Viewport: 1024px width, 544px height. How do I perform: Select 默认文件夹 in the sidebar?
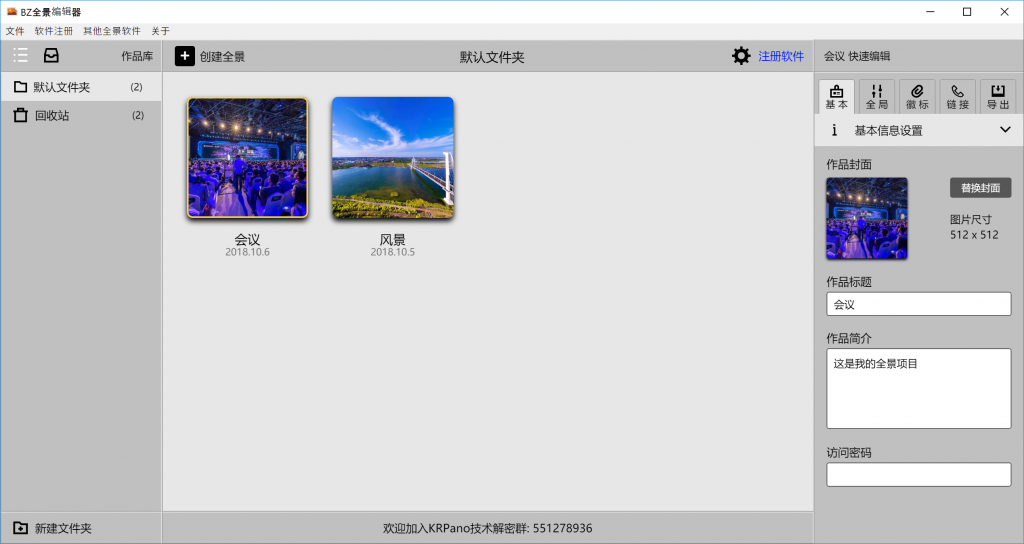click(x=81, y=87)
